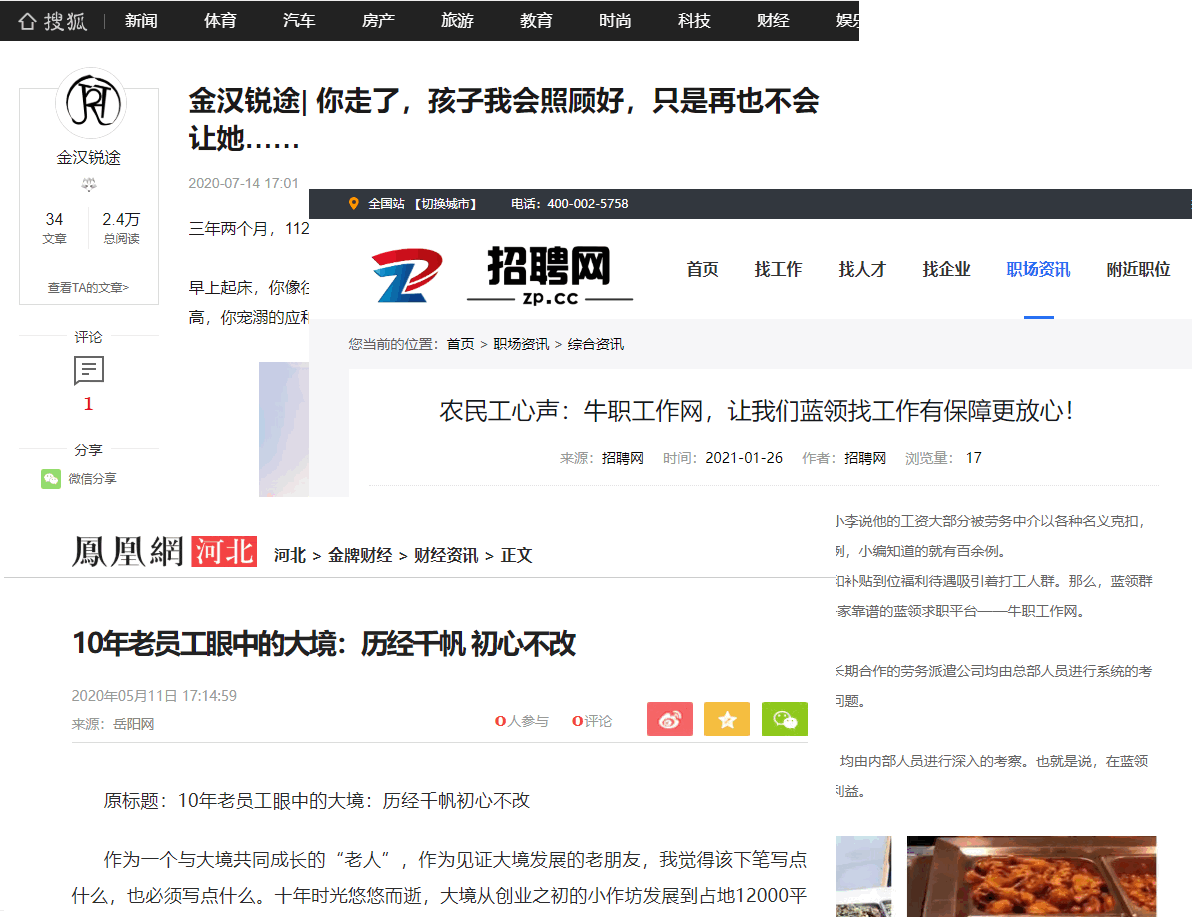The image size is (1200, 917).
Task: Click 查看TA的文章 link
Action: pyautogui.click(x=88, y=288)
